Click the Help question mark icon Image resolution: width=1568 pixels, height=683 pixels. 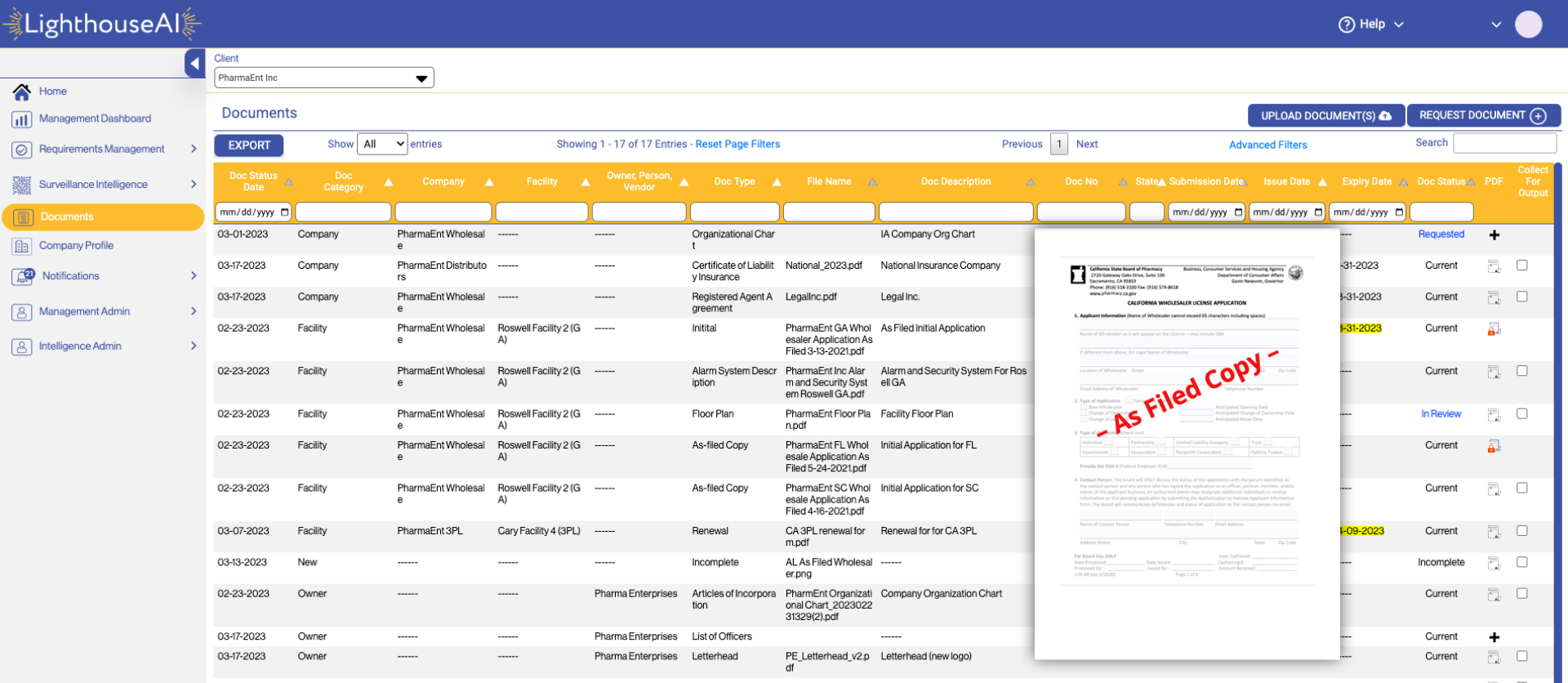1347,25
